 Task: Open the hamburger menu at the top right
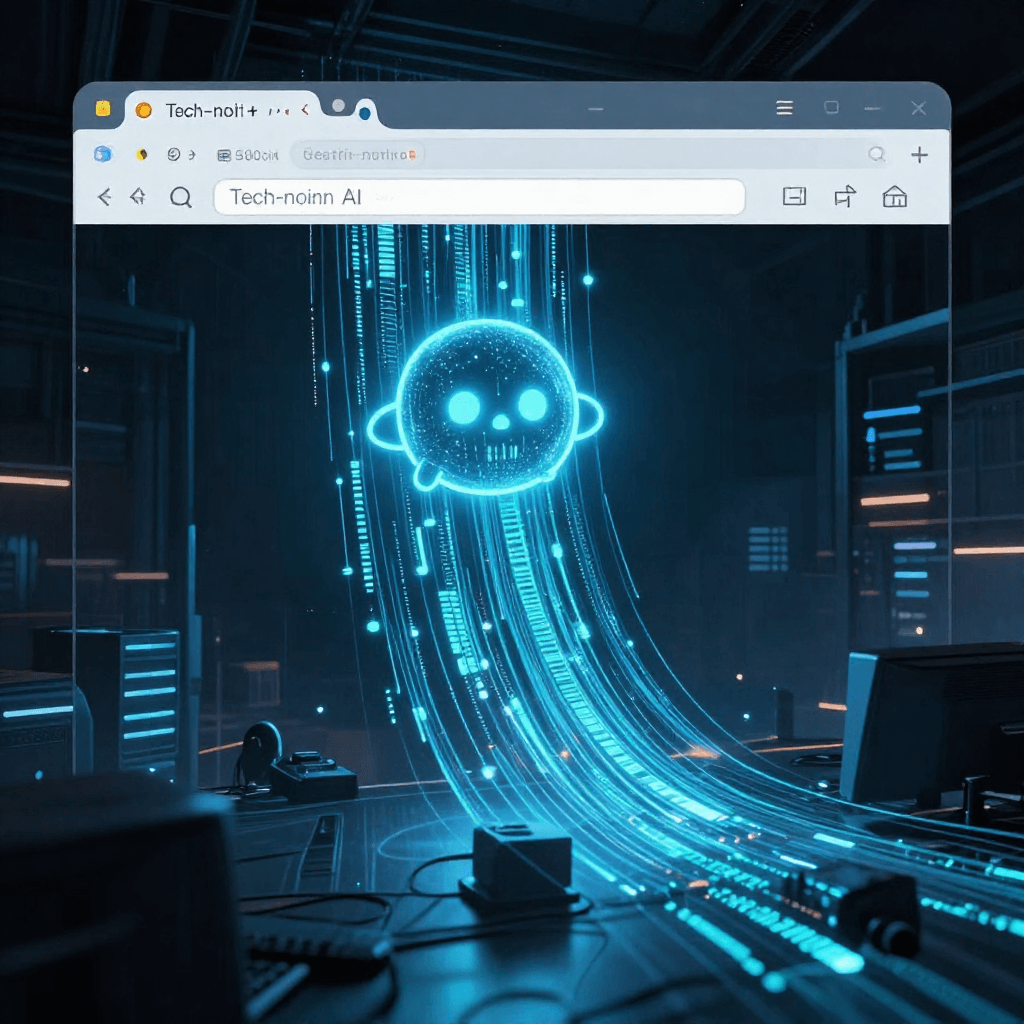pyautogui.click(x=784, y=107)
